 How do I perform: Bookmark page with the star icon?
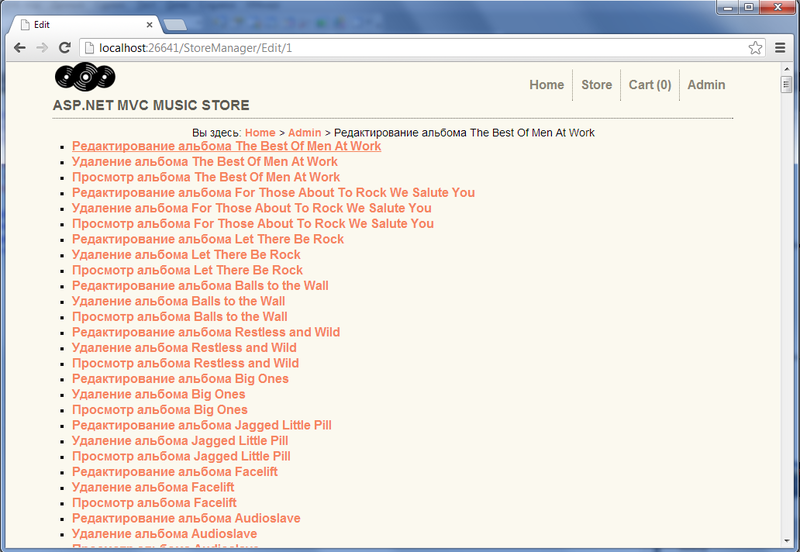click(x=755, y=48)
